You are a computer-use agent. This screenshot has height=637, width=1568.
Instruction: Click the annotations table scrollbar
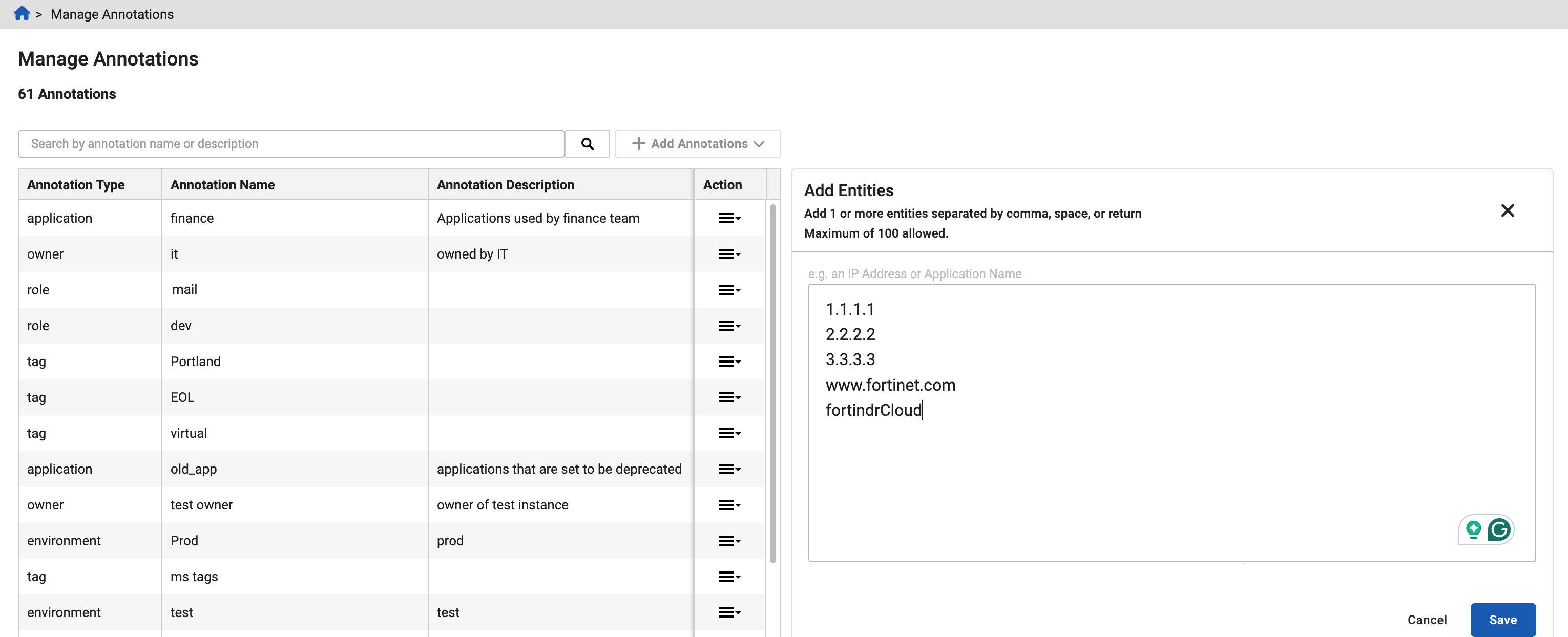tap(772, 384)
